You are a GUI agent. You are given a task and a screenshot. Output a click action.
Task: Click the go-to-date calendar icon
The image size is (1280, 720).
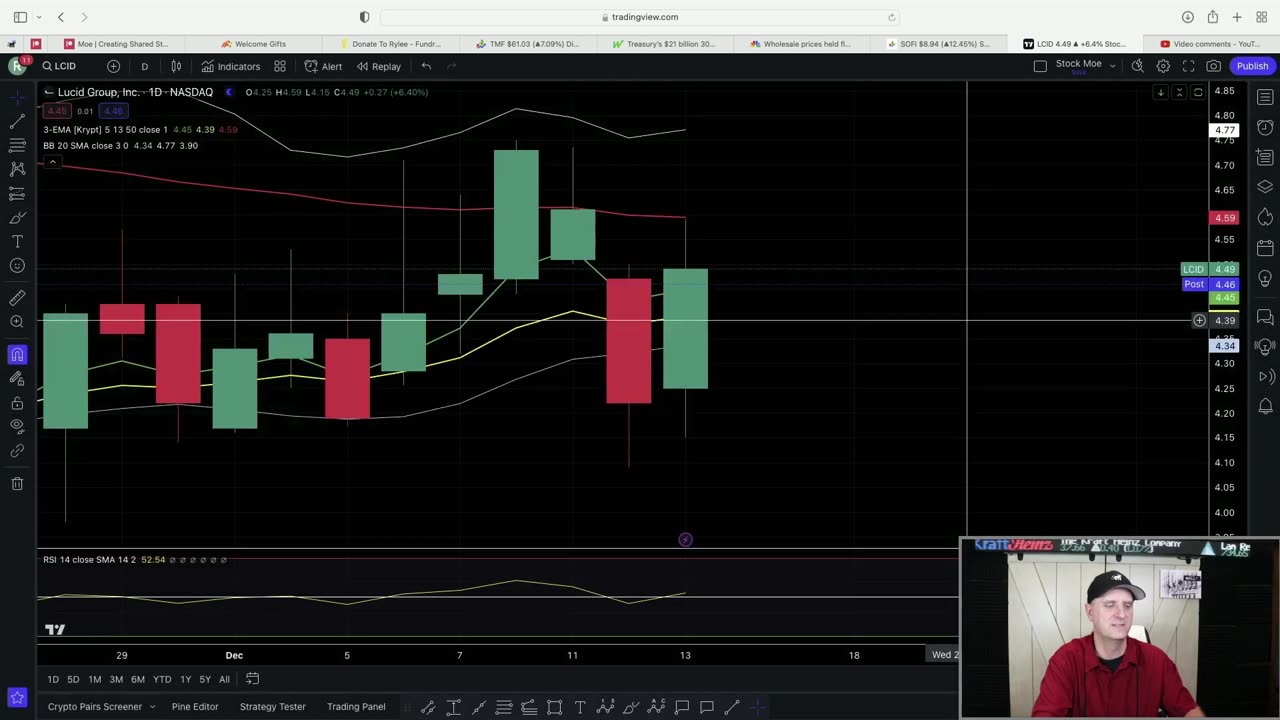click(253, 679)
